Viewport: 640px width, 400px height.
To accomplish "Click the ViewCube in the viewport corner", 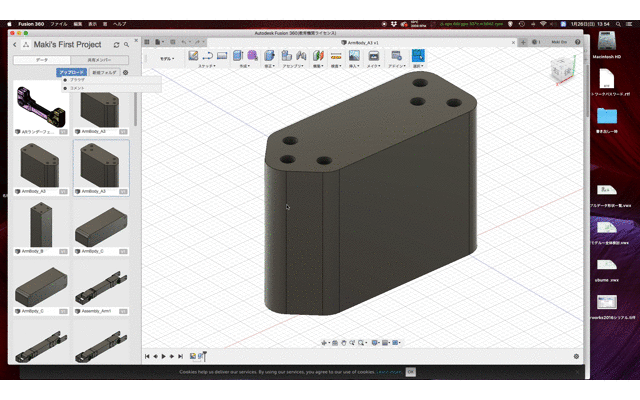I will click(563, 68).
